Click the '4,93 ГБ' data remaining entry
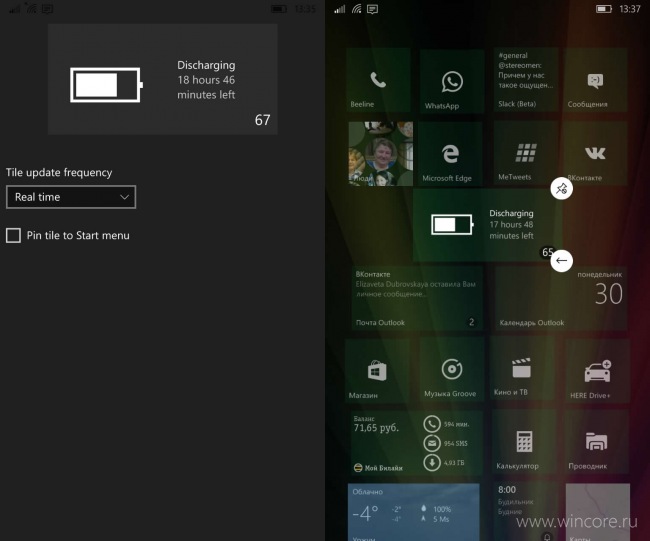 pyautogui.click(x=444, y=462)
